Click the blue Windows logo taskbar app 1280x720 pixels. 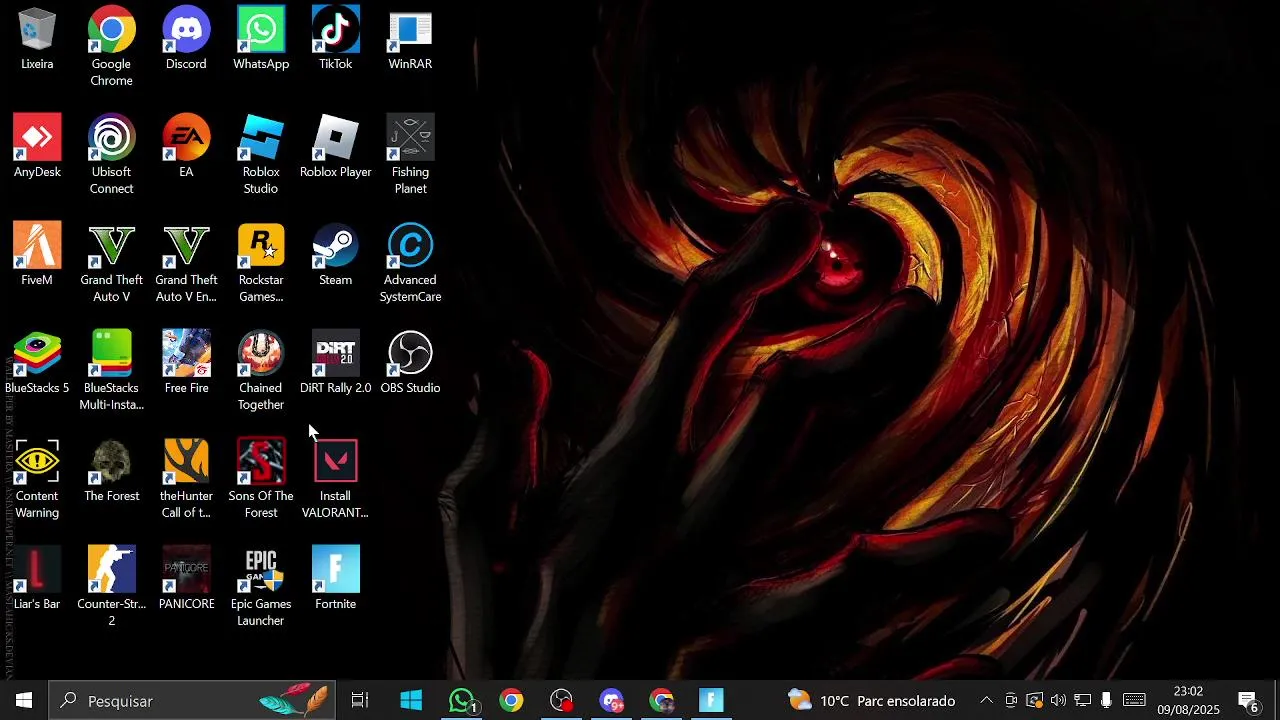click(411, 700)
